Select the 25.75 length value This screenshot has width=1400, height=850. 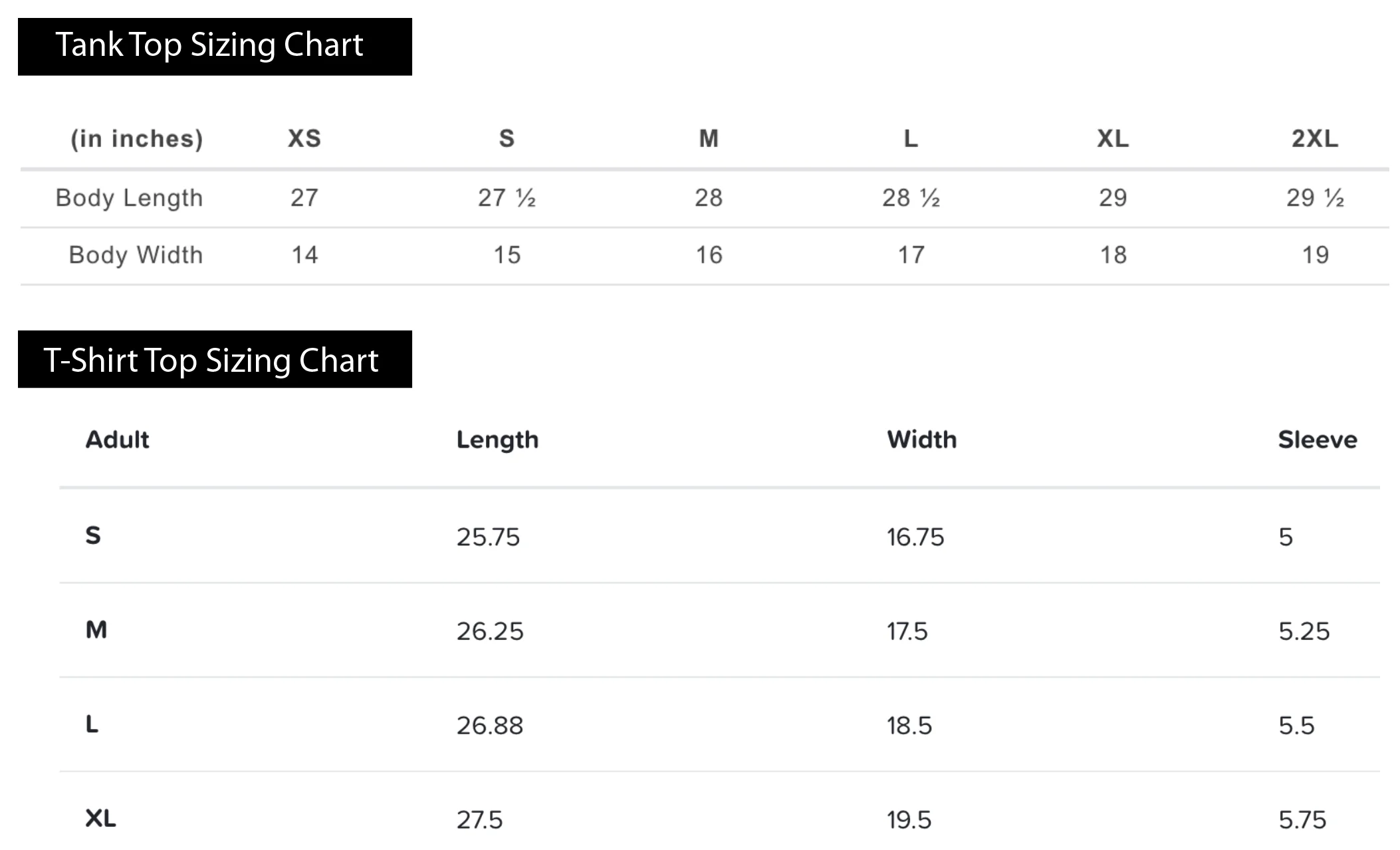488,537
